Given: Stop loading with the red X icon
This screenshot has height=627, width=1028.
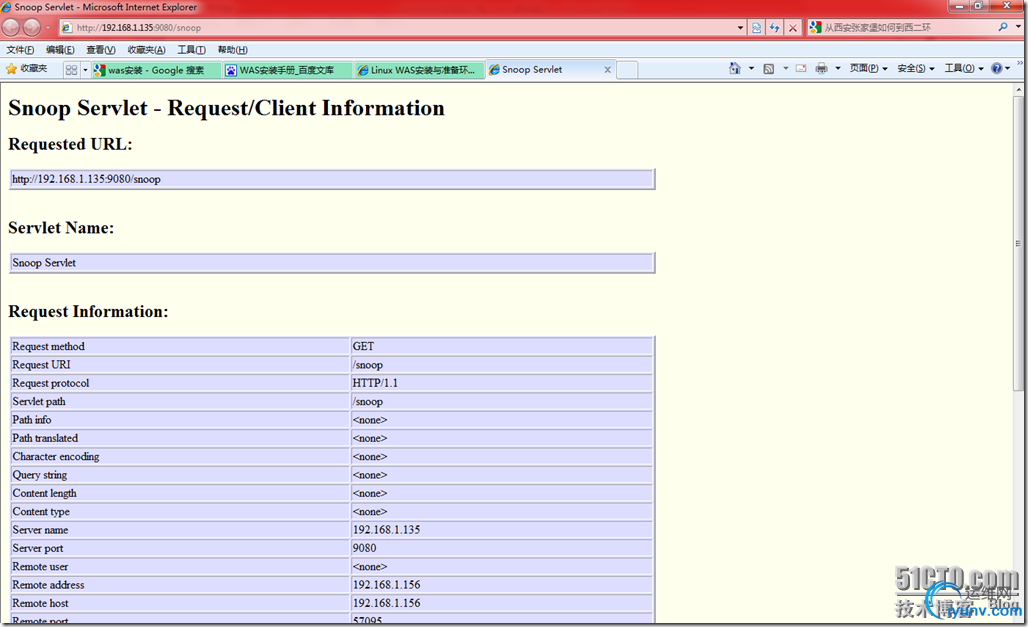Looking at the screenshot, I should point(793,28).
